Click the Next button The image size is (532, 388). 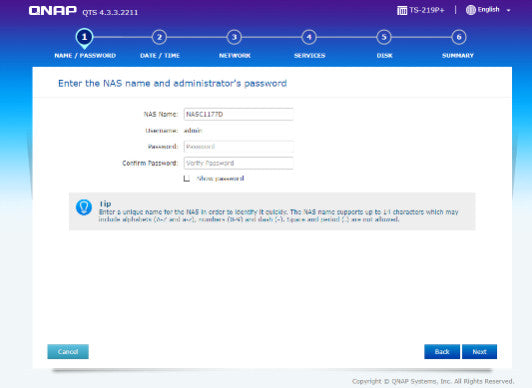point(479,352)
